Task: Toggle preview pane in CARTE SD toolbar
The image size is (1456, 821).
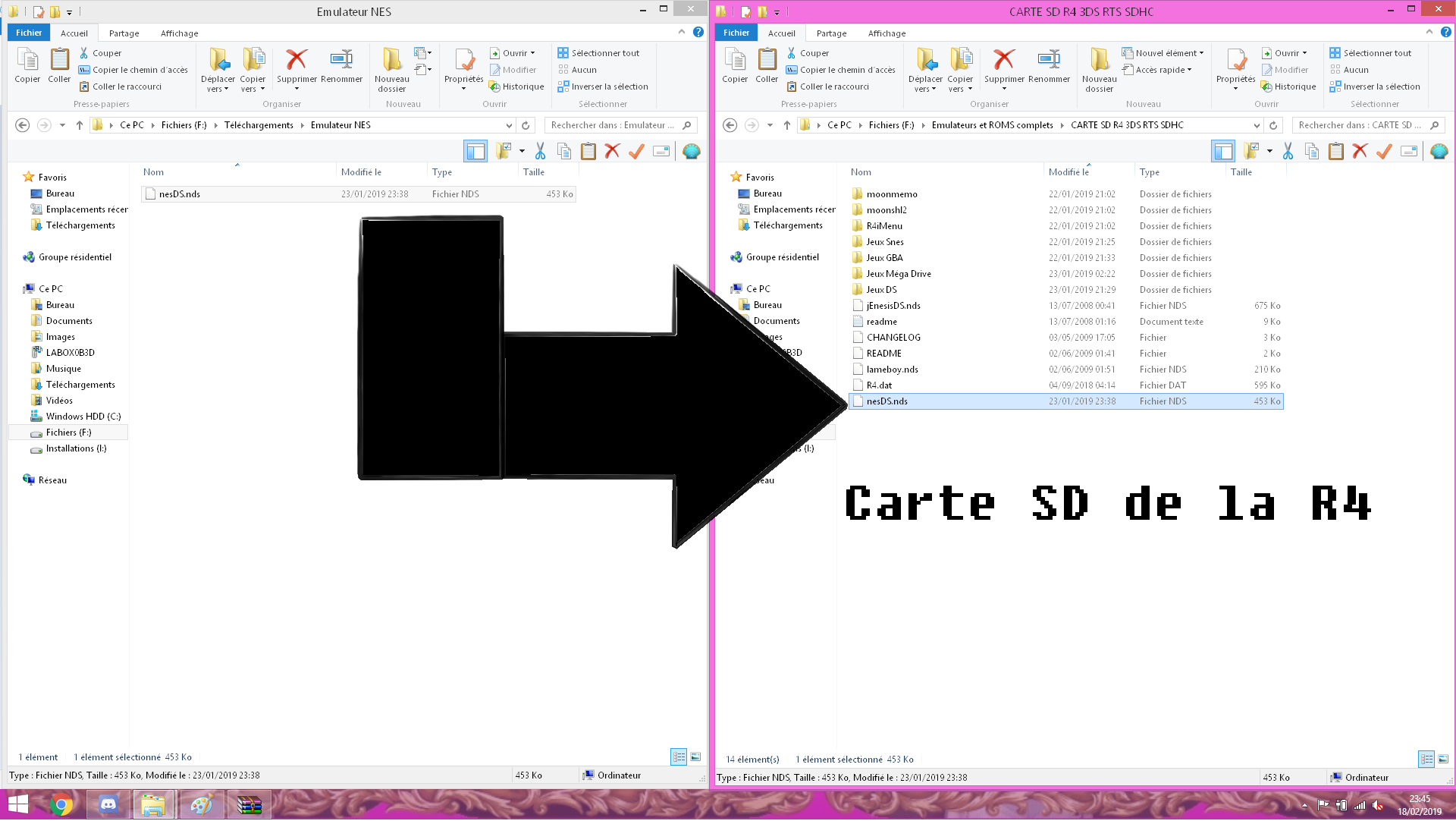Action: 1222,151
